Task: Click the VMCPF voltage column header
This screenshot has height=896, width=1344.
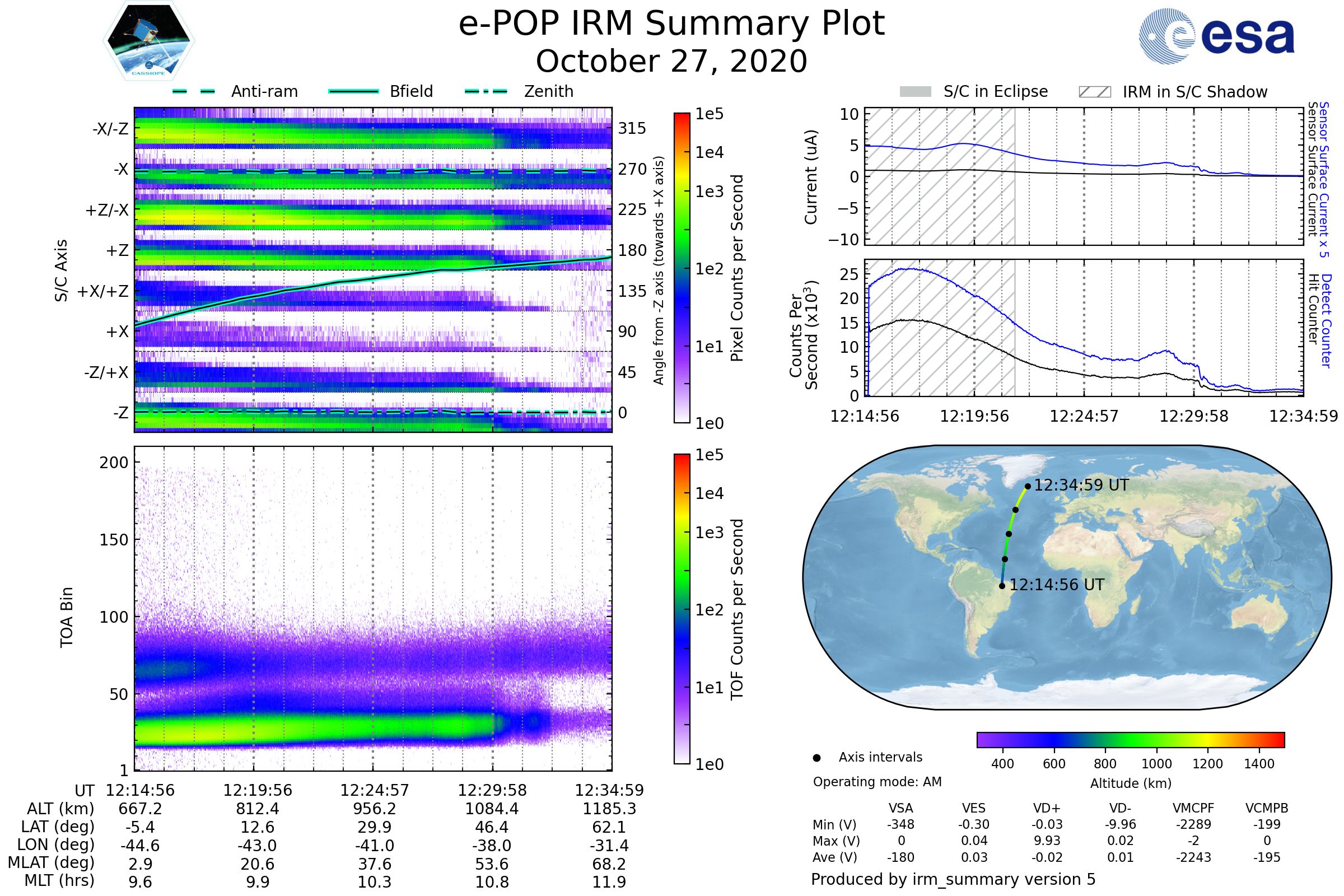Action: coord(1193,808)
